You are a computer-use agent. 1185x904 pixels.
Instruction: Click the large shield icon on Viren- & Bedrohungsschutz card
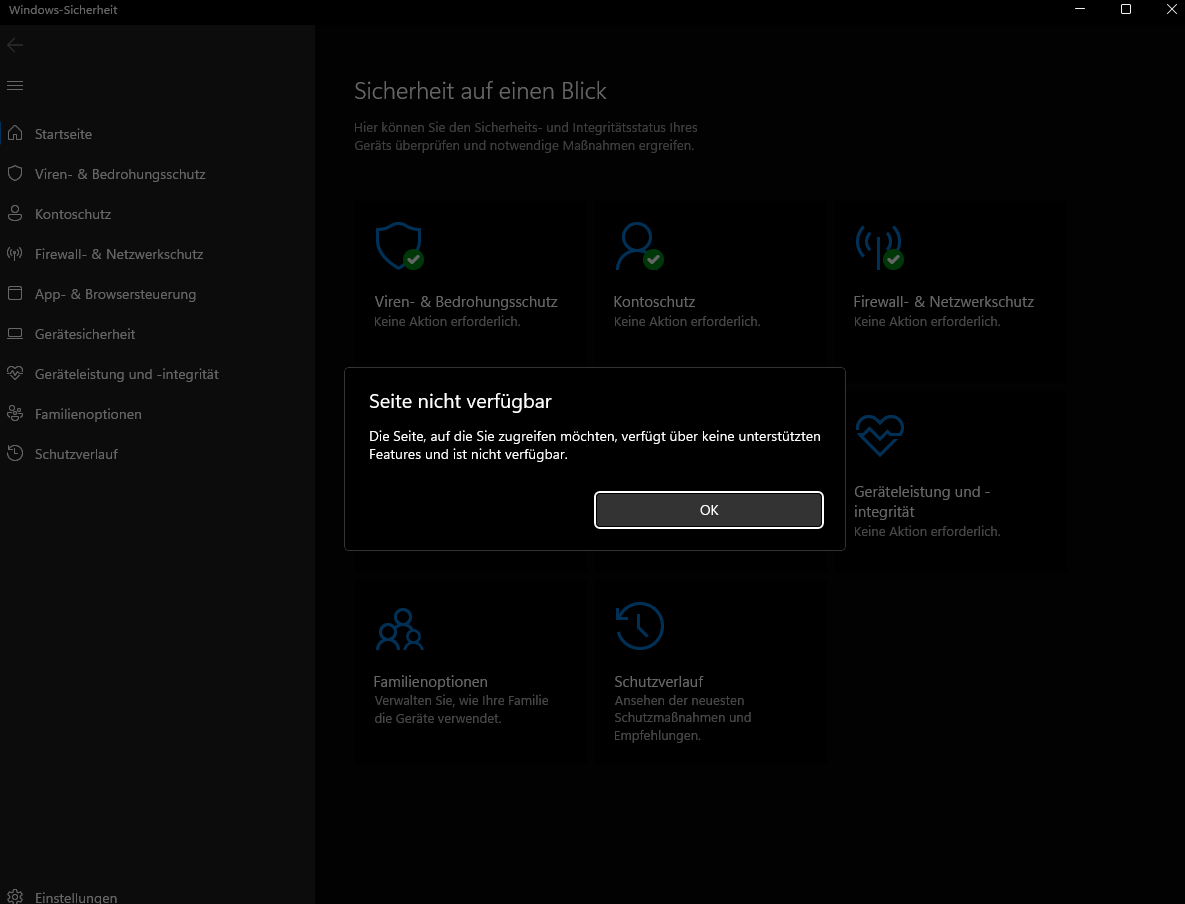coord(399,246)
